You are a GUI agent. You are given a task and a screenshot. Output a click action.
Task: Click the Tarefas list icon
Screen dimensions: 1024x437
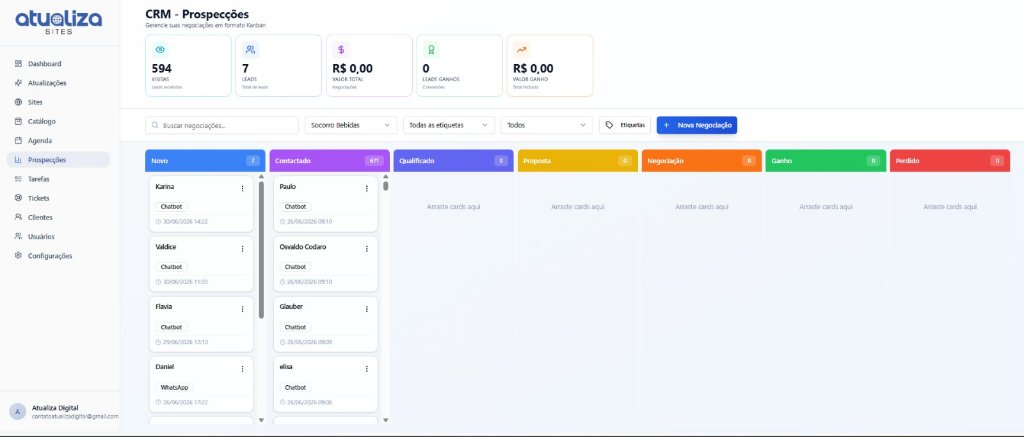[18, 179]
